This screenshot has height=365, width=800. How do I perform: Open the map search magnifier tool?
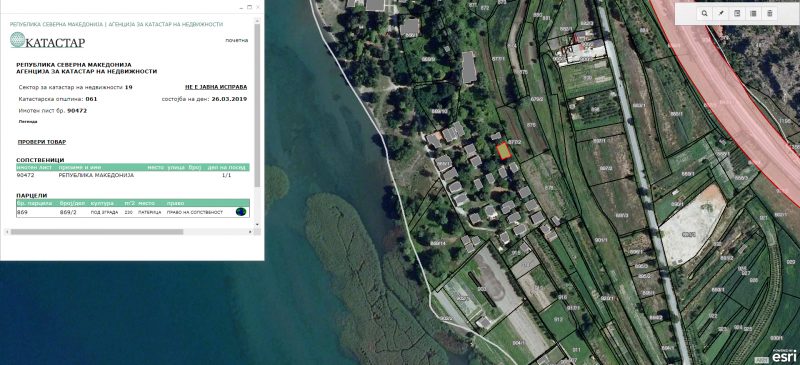point(704,14)
